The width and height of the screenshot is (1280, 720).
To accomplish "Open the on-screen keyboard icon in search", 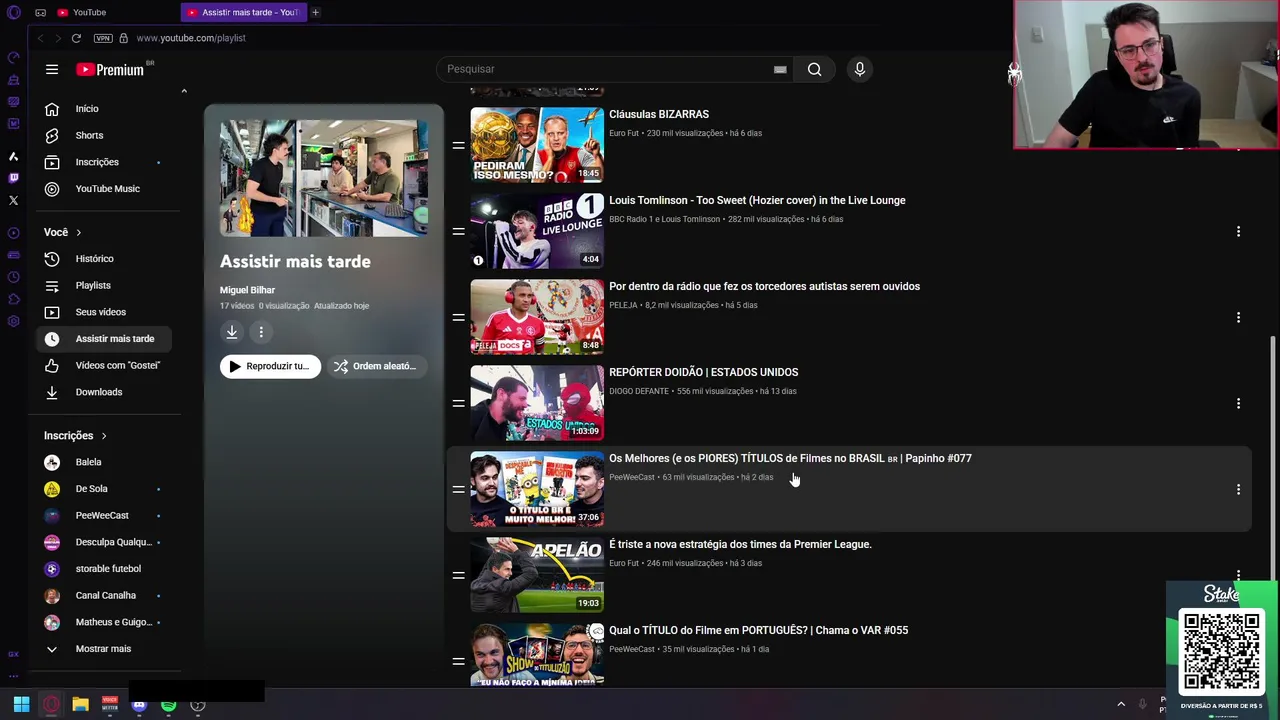I will click(780, 70).
